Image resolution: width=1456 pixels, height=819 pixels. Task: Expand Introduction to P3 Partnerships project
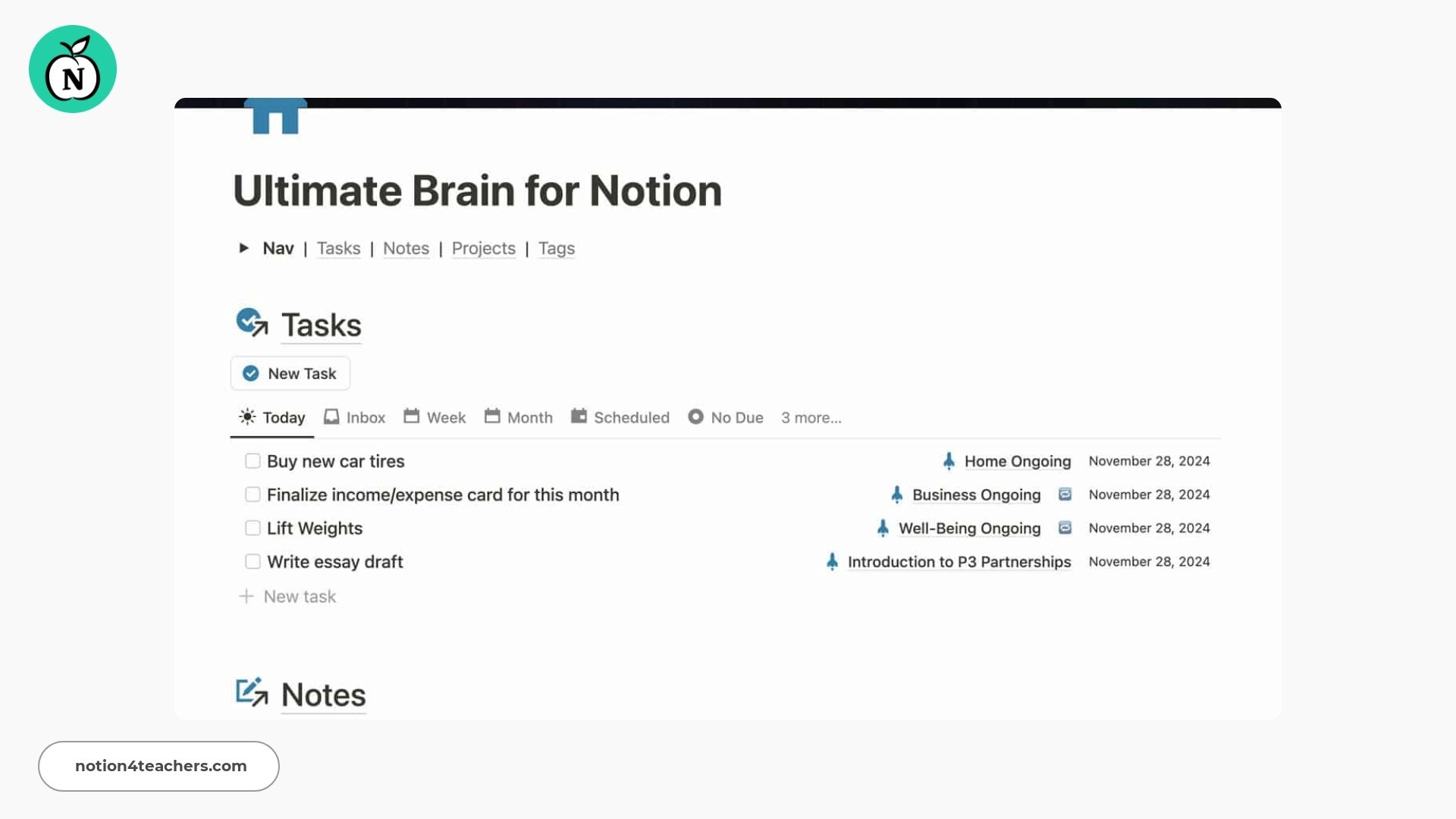point(959,561)
